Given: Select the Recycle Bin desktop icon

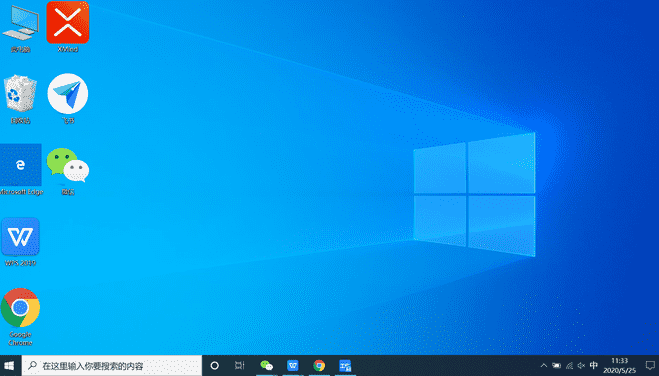Looking at the screenshot, I should (x=20, y=99).
